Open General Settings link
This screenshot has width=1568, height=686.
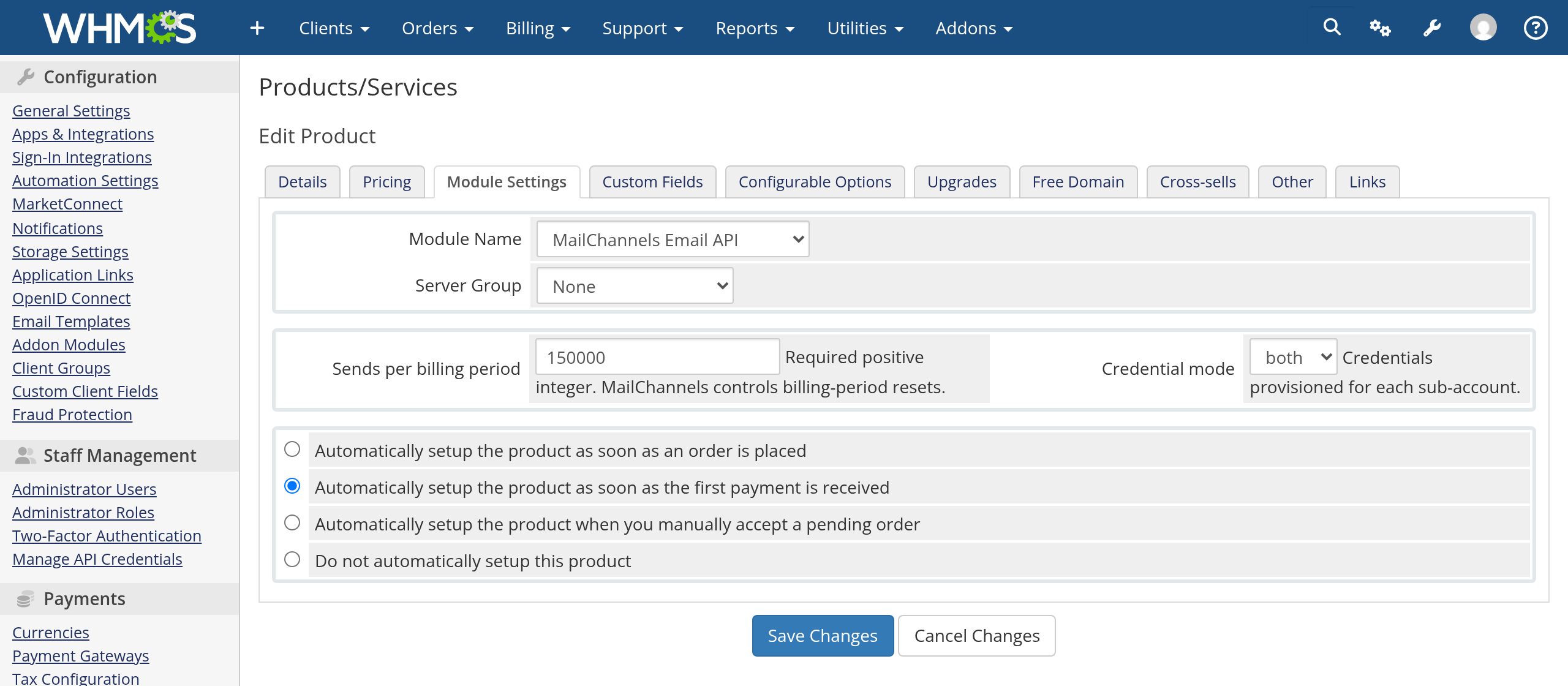tap(71, 111)
